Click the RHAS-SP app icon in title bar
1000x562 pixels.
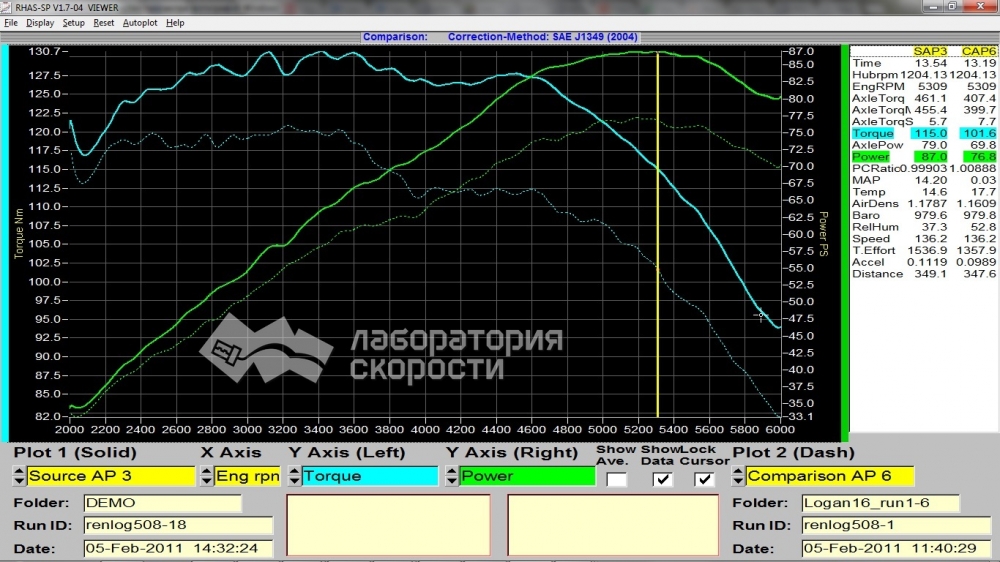[6, 7]
